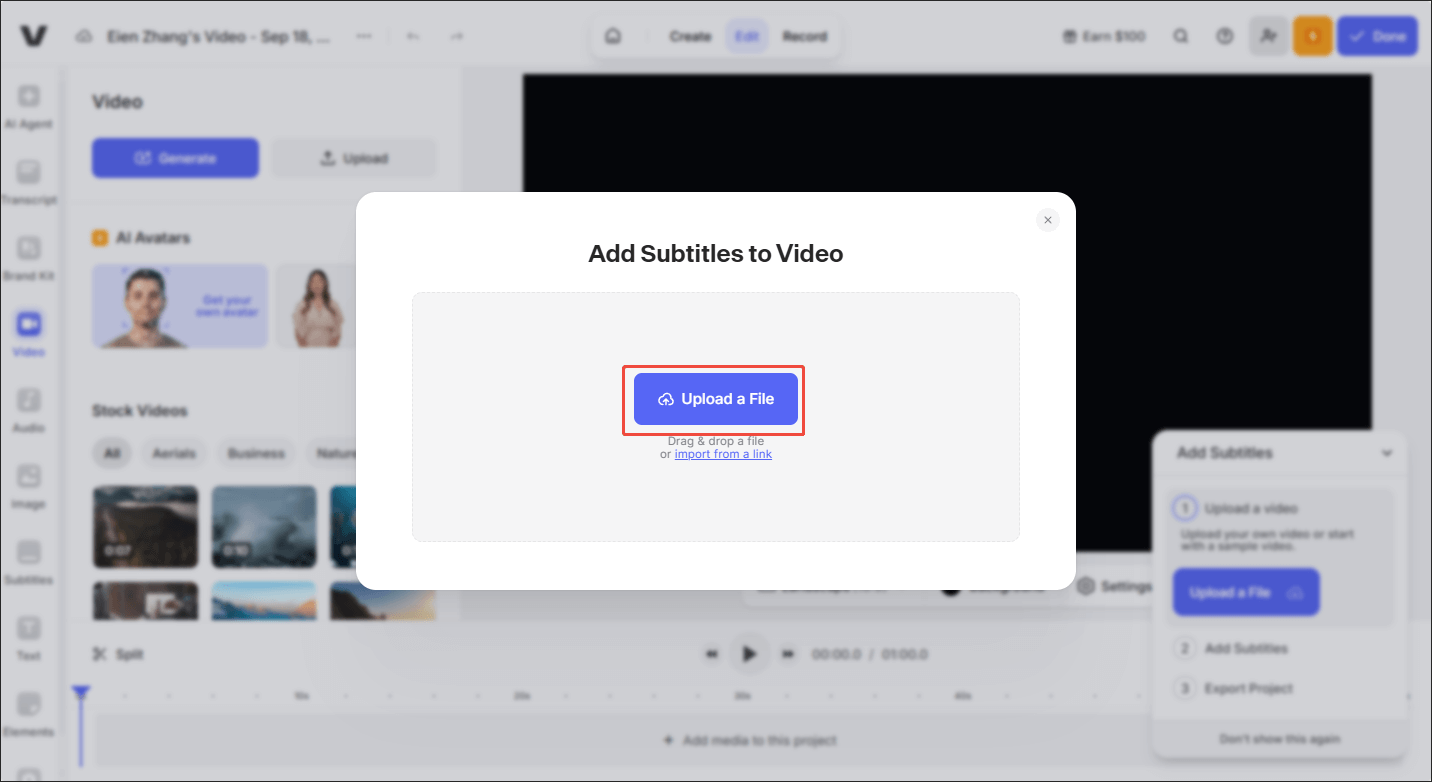Image resolution: width=1432 pixels, height=782 pixels.
Task: Skip backward in the timeline
Action: point(712,655)
